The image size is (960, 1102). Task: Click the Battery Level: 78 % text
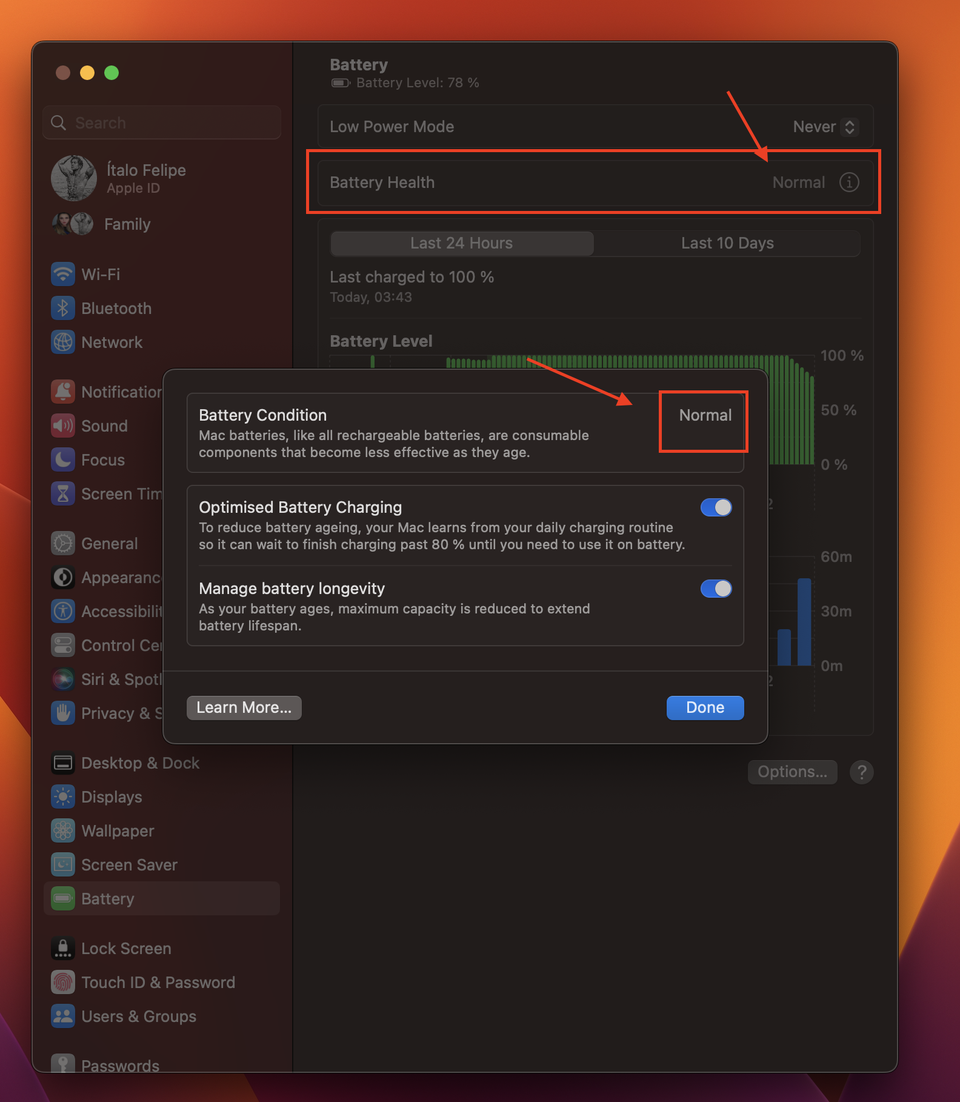pos(417,83)
